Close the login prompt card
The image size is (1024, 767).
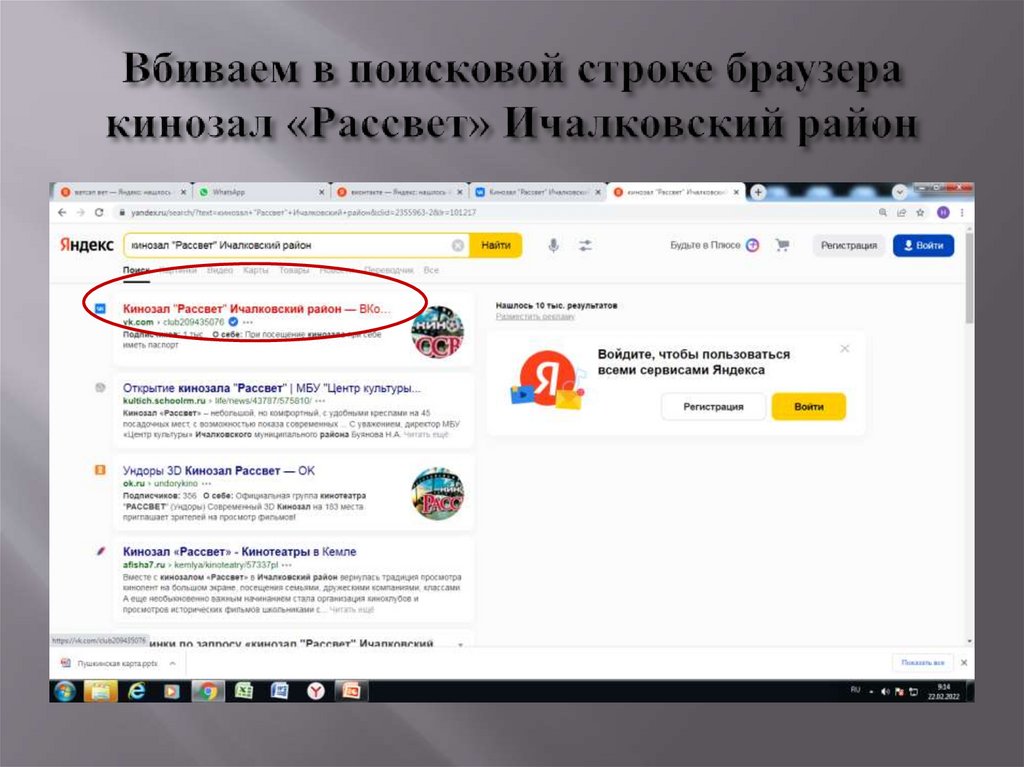844,348
